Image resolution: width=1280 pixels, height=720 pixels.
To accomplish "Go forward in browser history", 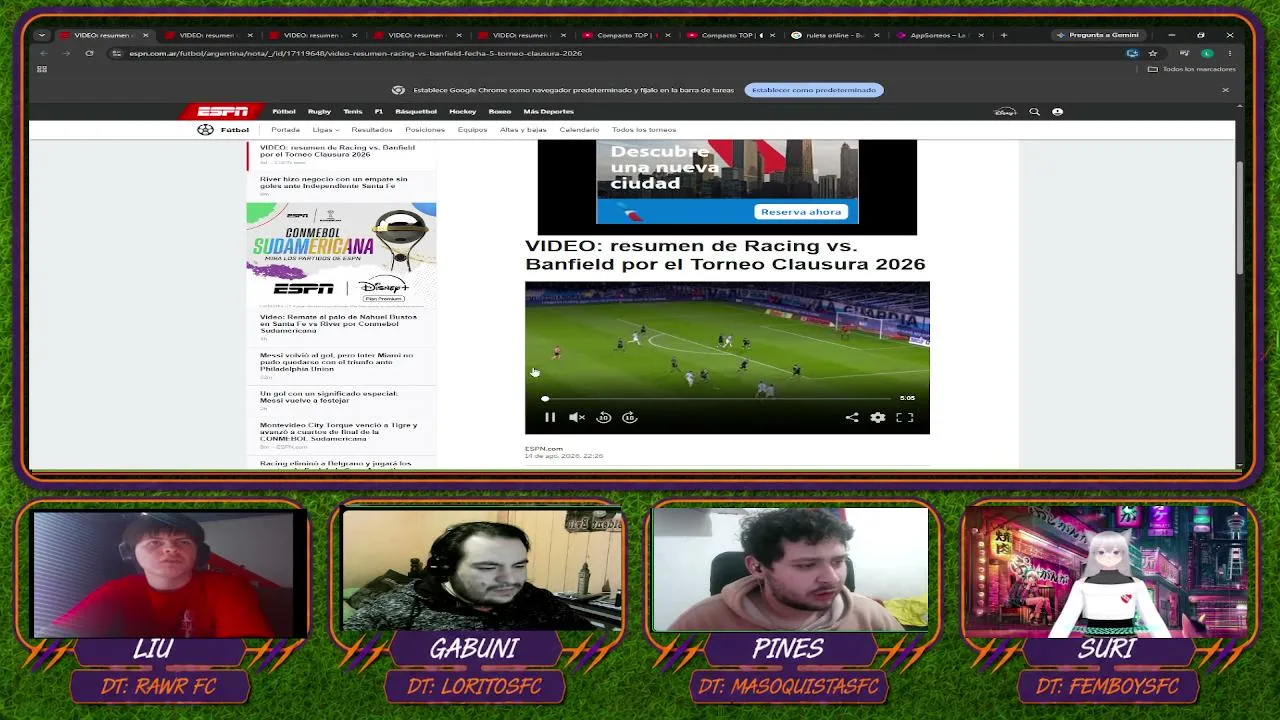I will [66, 53].
